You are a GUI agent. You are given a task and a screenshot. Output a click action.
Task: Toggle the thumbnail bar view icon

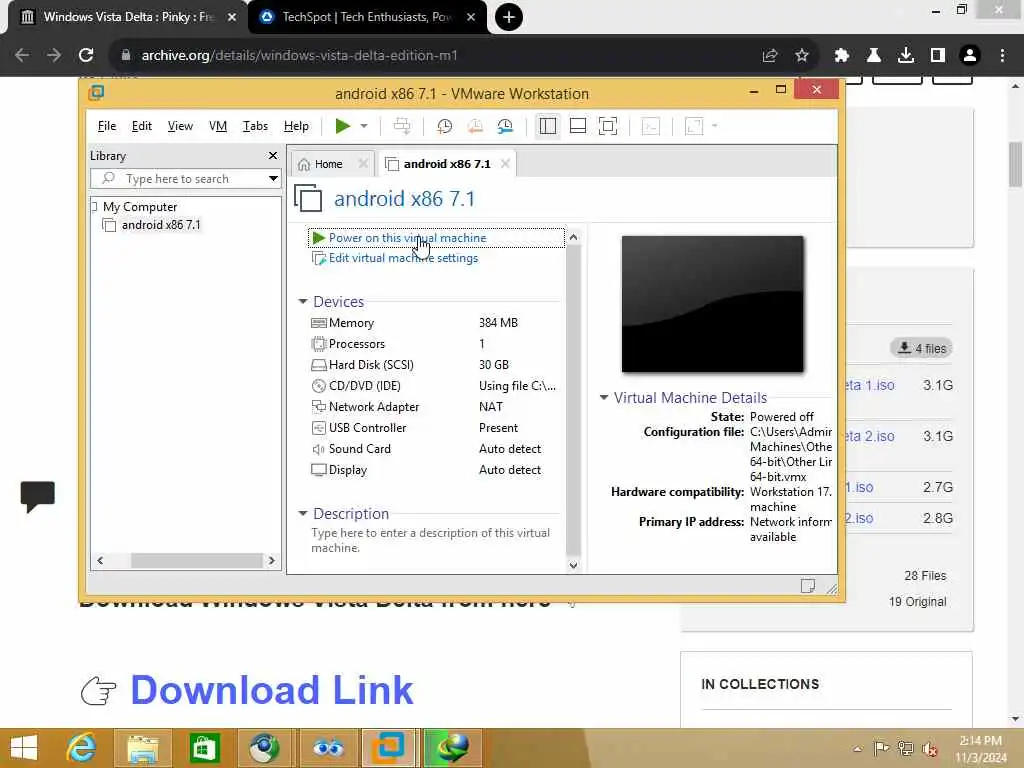click(x=578, y=125)
